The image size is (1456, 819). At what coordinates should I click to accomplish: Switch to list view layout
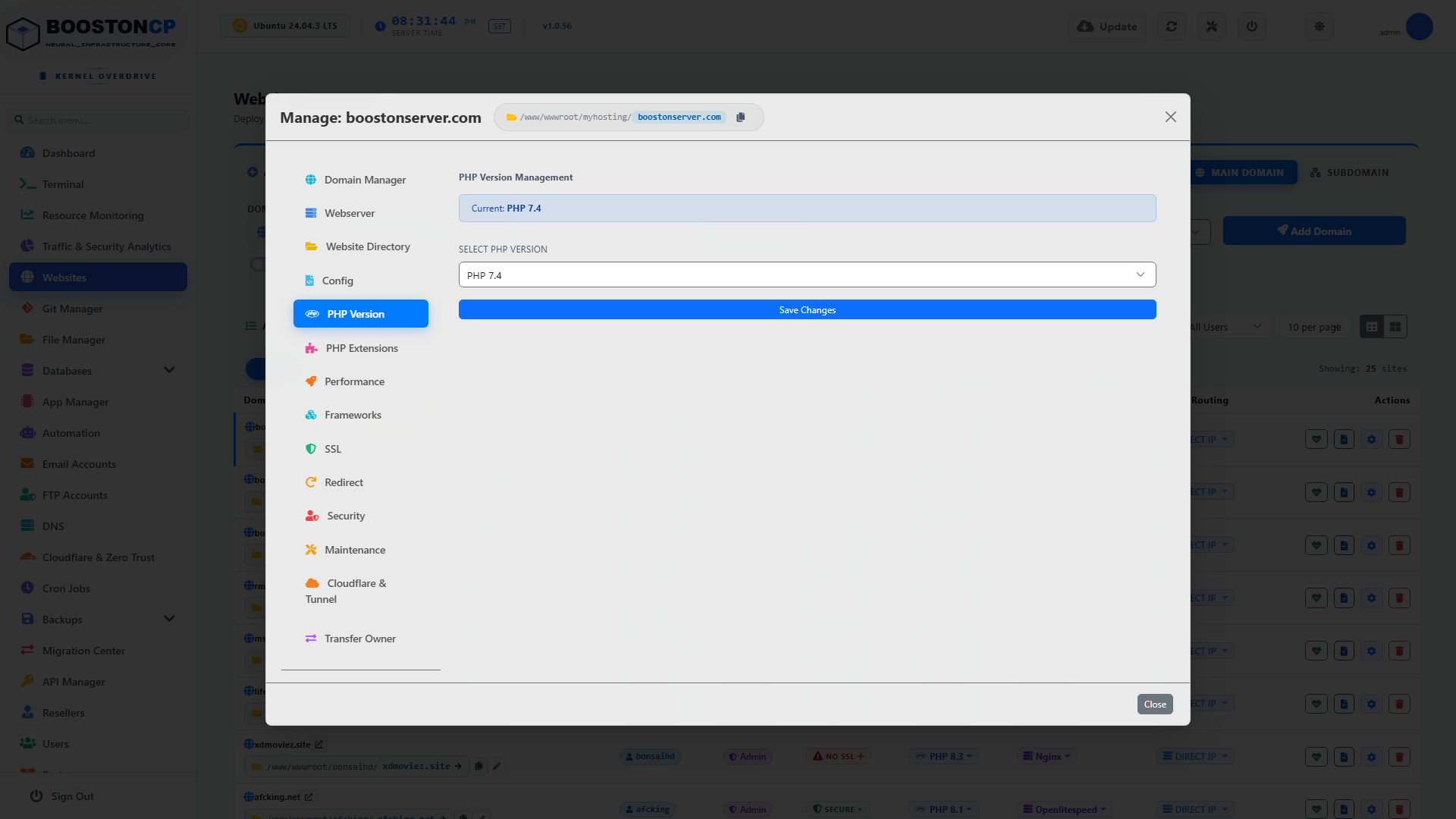click(x=1372, y=327)
